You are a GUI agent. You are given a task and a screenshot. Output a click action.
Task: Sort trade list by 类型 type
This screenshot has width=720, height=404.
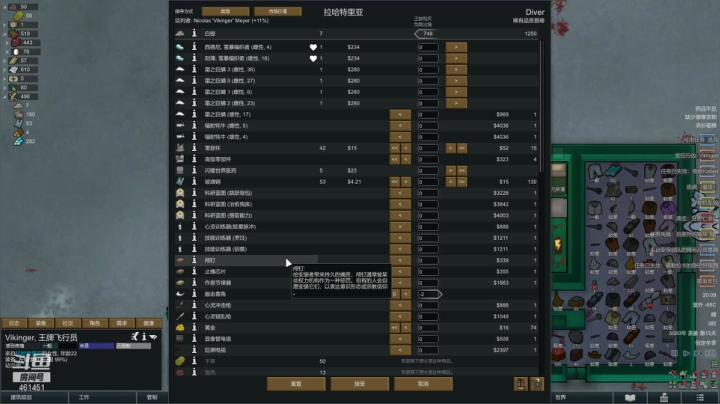[x=225, y=11]
